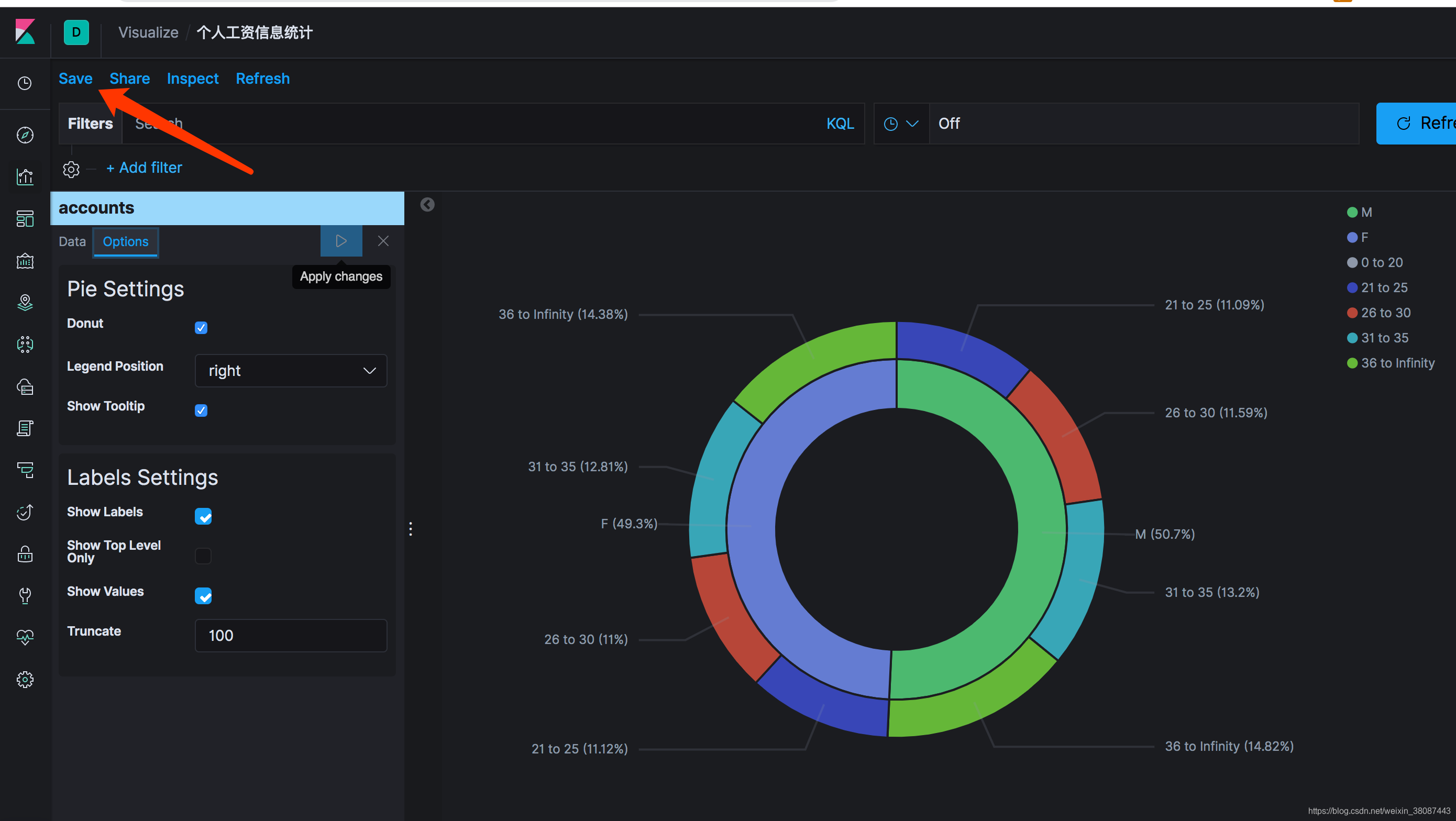Click Add filter
The width and height of the screenshot is (1456, 821).
144,168
